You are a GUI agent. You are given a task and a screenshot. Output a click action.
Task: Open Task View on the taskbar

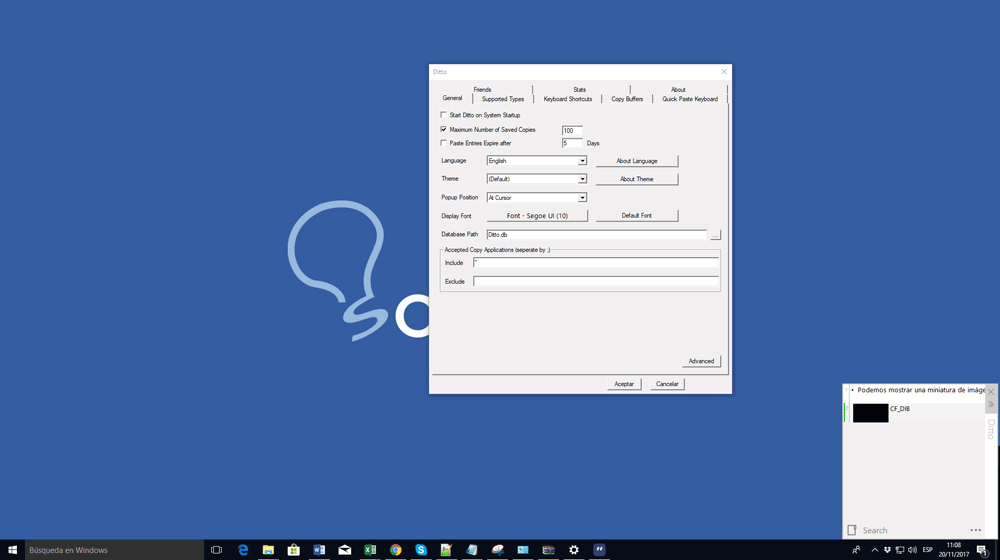pos(216,550)
